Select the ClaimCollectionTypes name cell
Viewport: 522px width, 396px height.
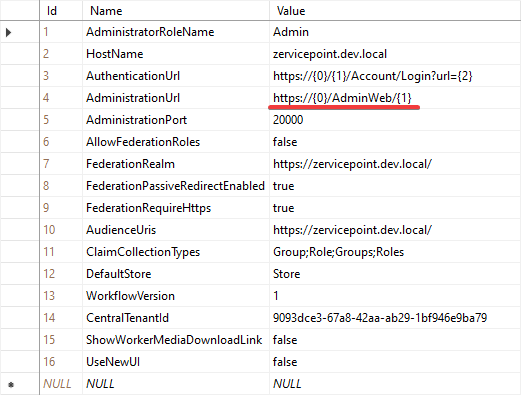point(176,252)
